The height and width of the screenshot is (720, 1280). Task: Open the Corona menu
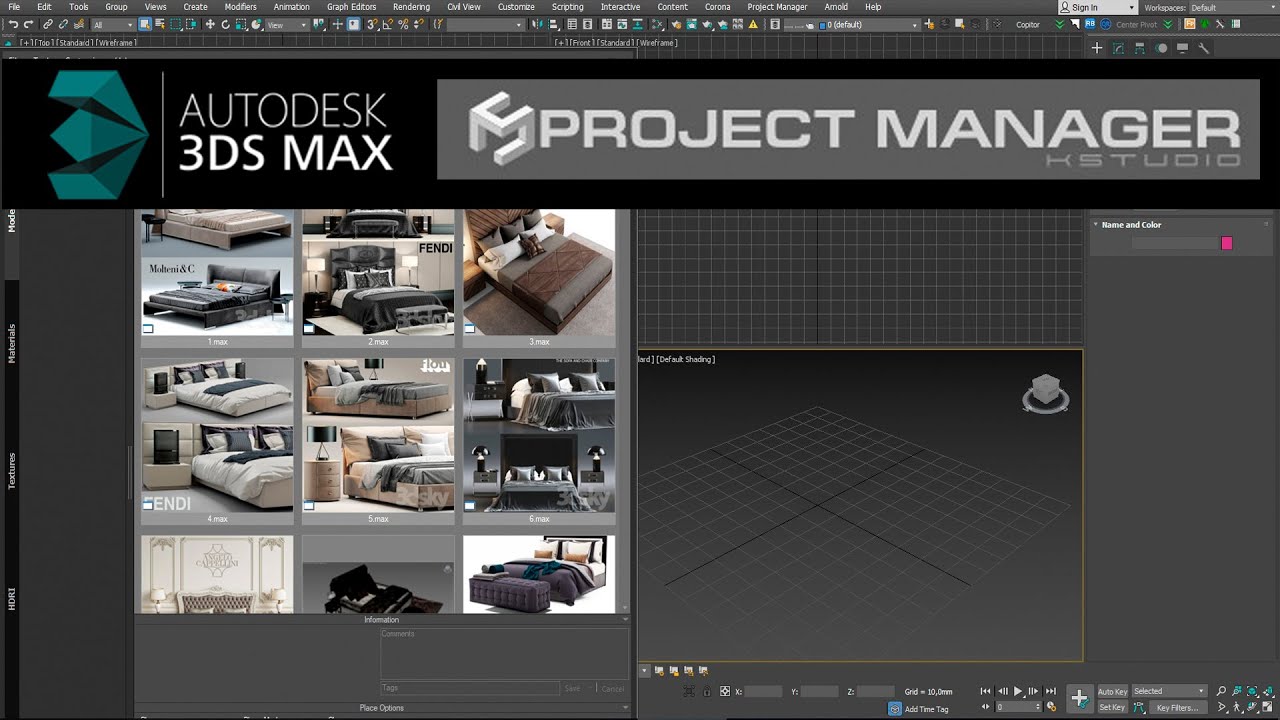click(717, 7)
